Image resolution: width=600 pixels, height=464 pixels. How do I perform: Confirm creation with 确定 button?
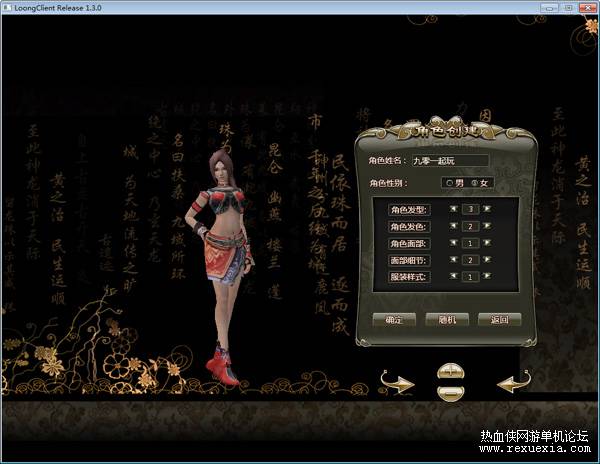tap(394, 319)
